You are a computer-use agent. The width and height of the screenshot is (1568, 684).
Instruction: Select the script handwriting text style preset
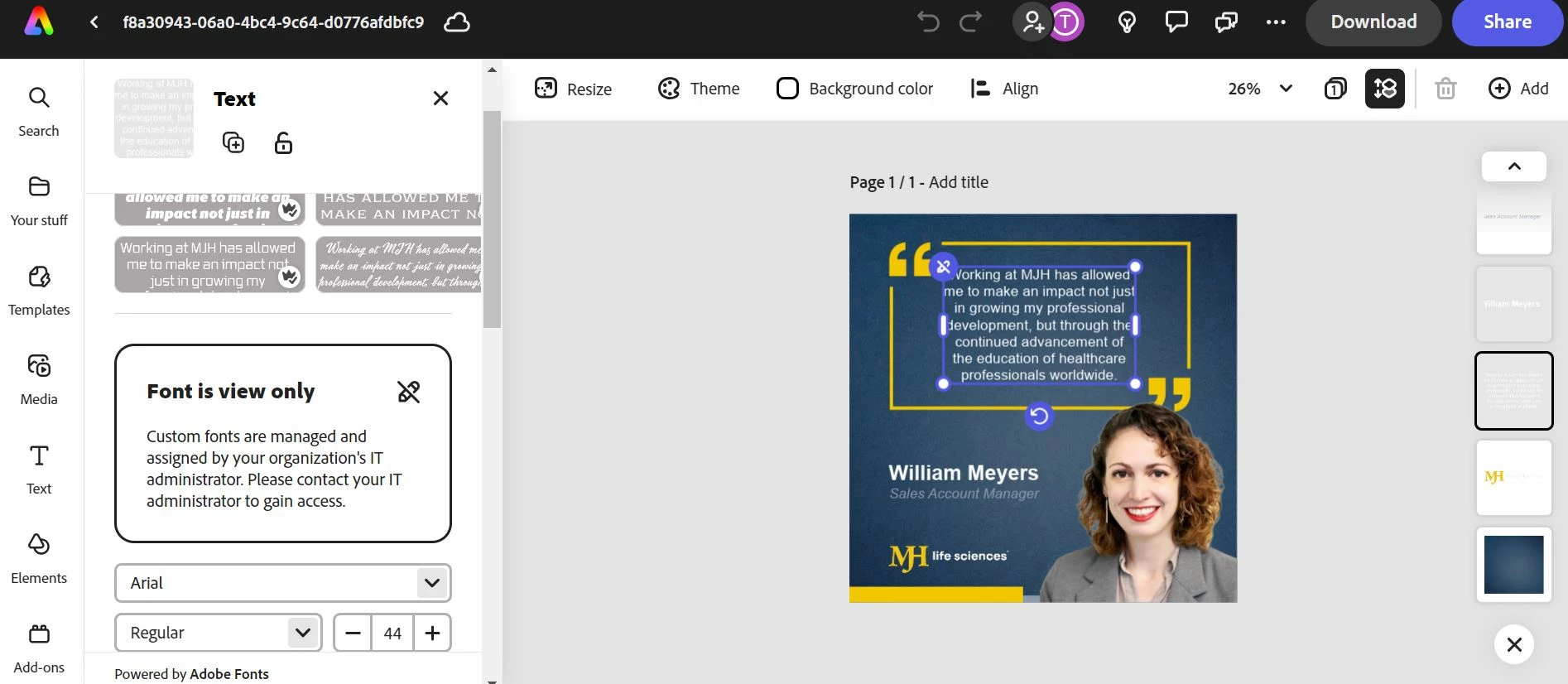[399, 264]
